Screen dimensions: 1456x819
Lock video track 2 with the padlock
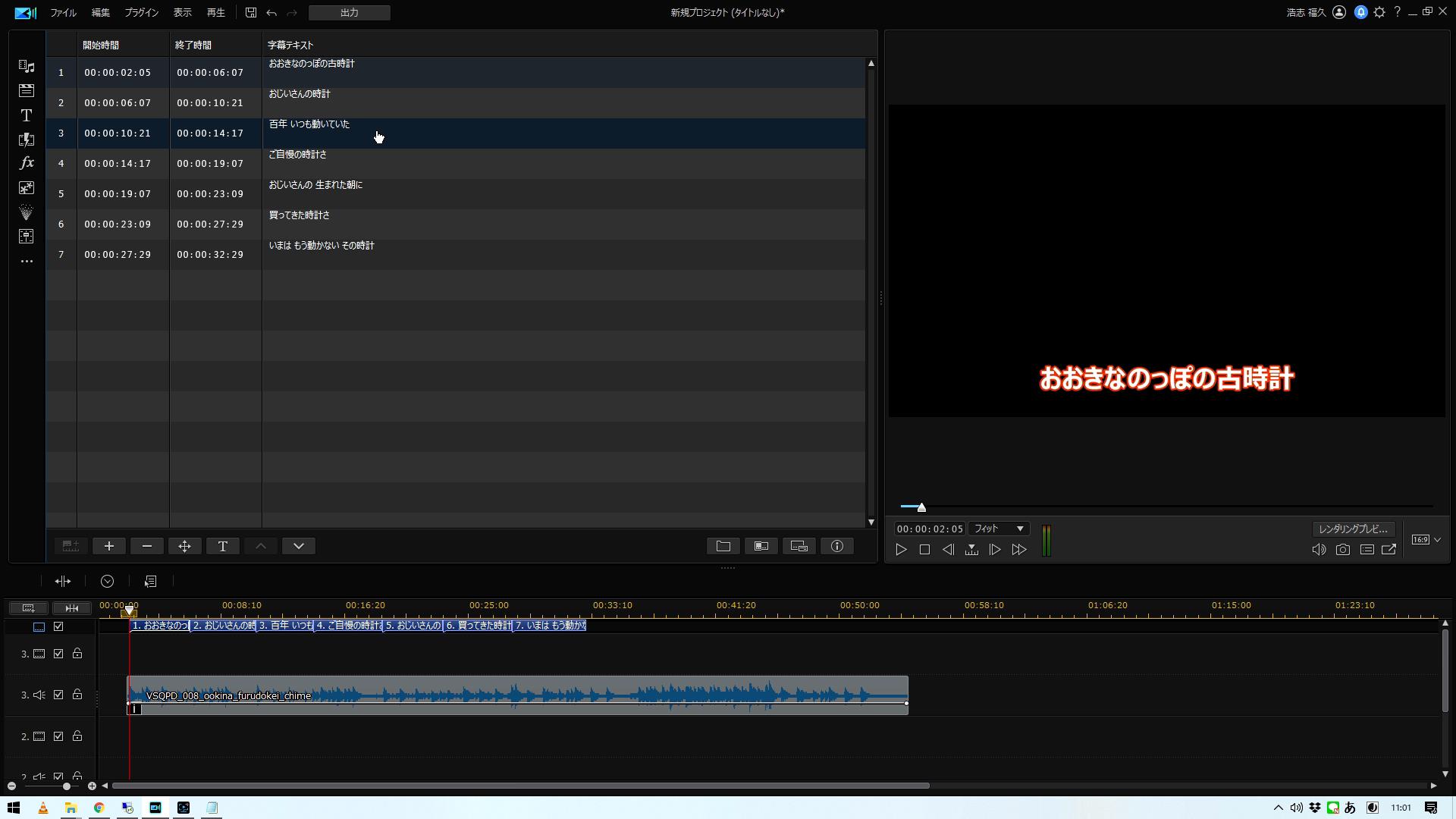click(77, 736)
